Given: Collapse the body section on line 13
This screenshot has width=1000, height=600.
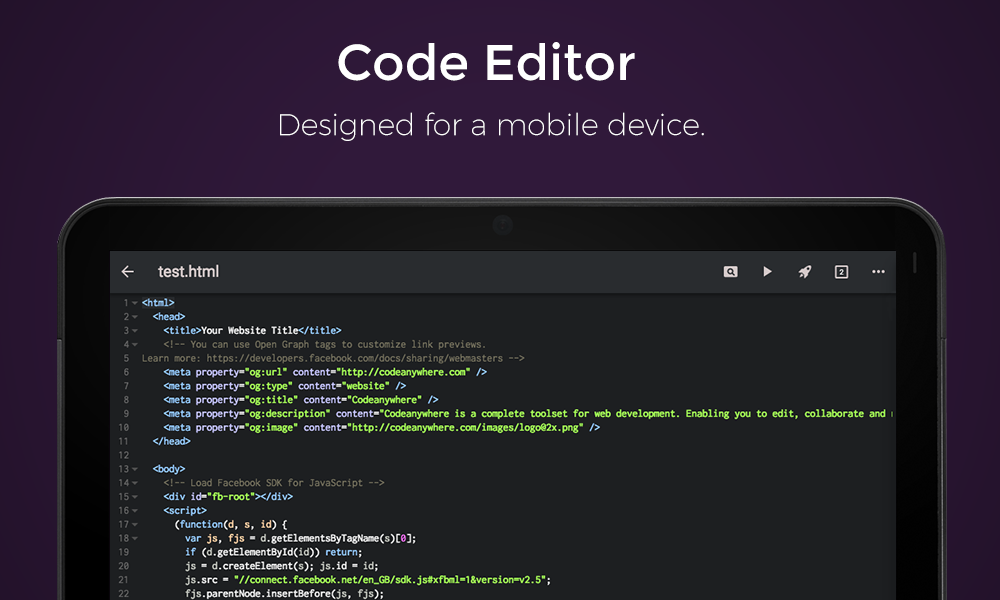Looking at the screenshot, I should coord(135,469).
